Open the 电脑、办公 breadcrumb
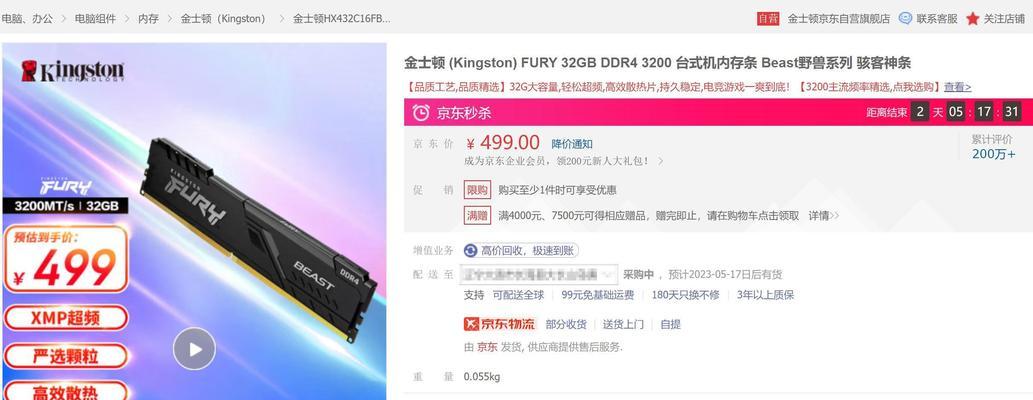Image resolution: width=1033 pixels, height=400 pixels. pyautogui.click(x=27, y=18)
